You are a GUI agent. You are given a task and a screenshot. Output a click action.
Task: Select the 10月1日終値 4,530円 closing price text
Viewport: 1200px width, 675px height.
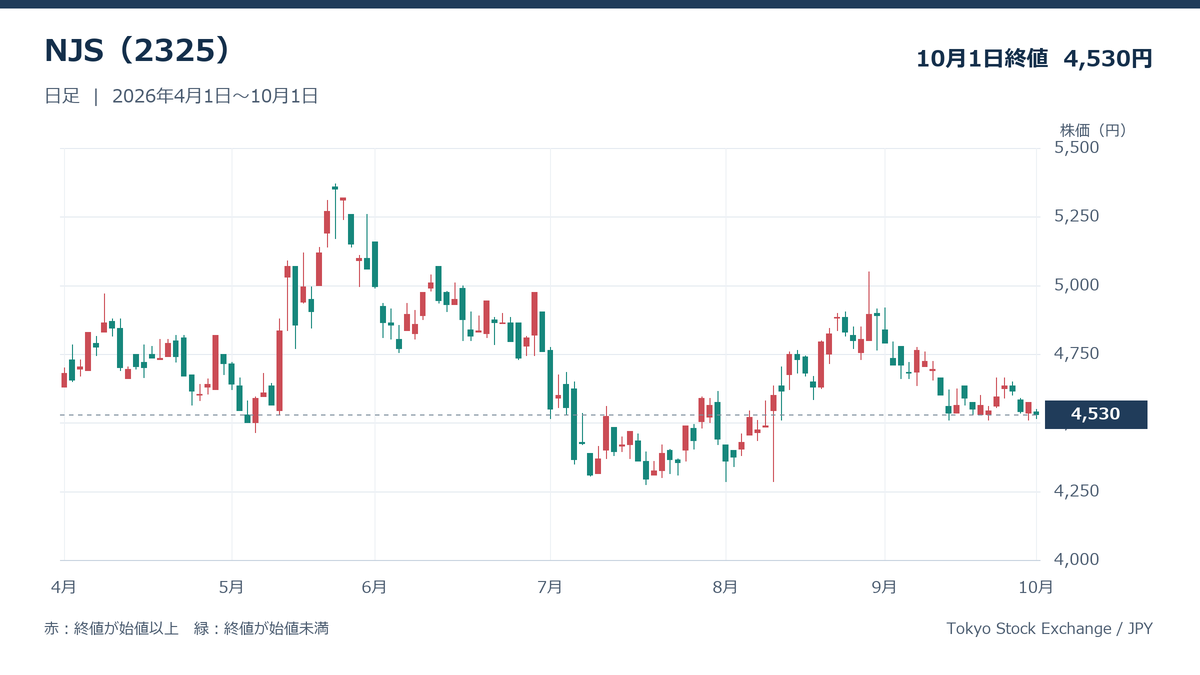tap(1034, 59)
